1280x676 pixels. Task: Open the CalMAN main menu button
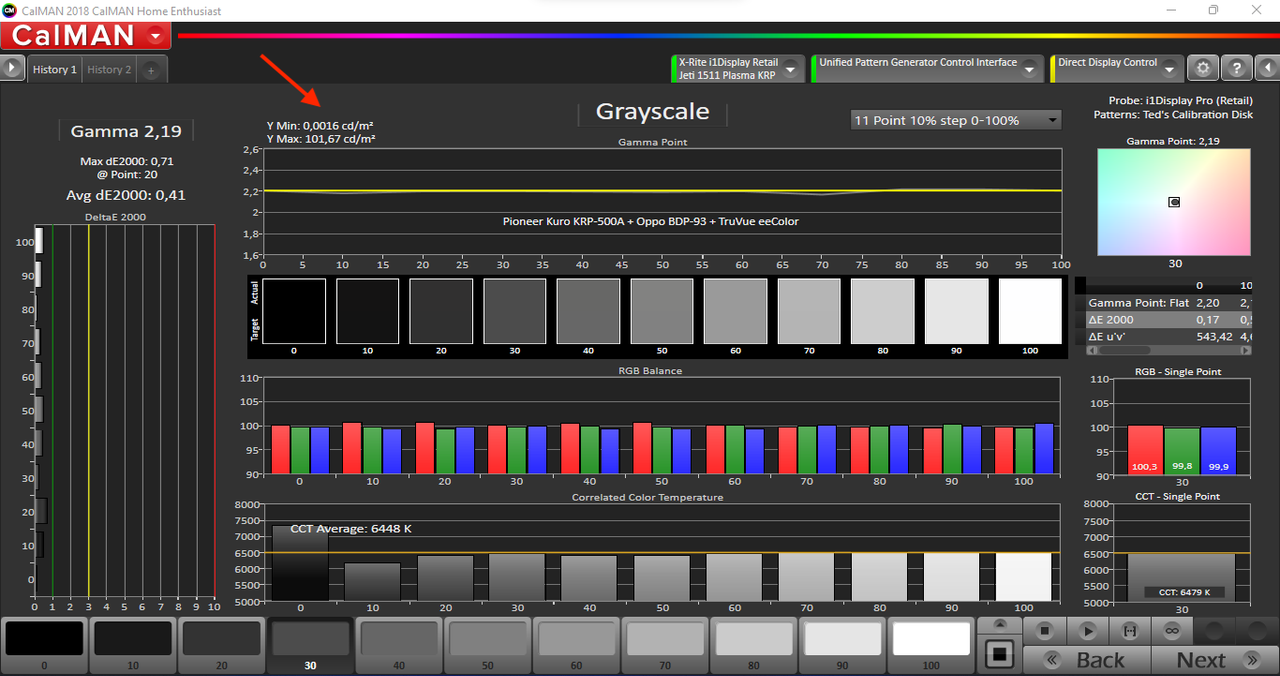tap(86, 36)
